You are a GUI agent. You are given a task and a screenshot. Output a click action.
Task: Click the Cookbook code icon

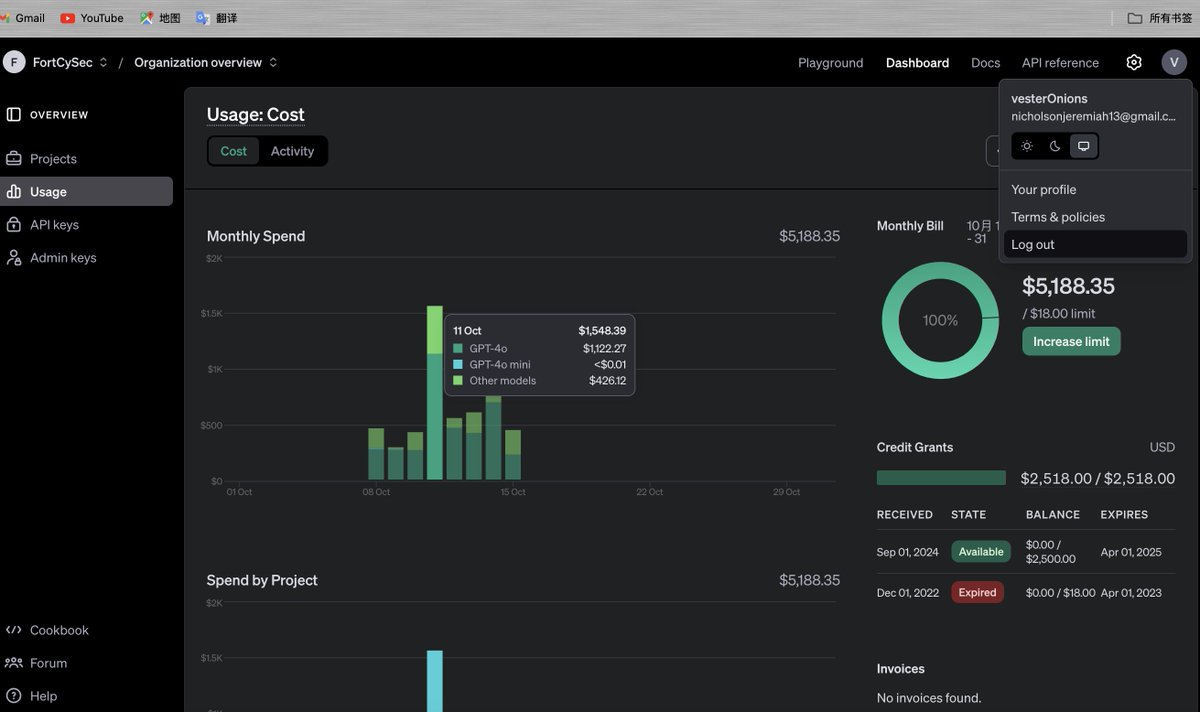(14, 630)
